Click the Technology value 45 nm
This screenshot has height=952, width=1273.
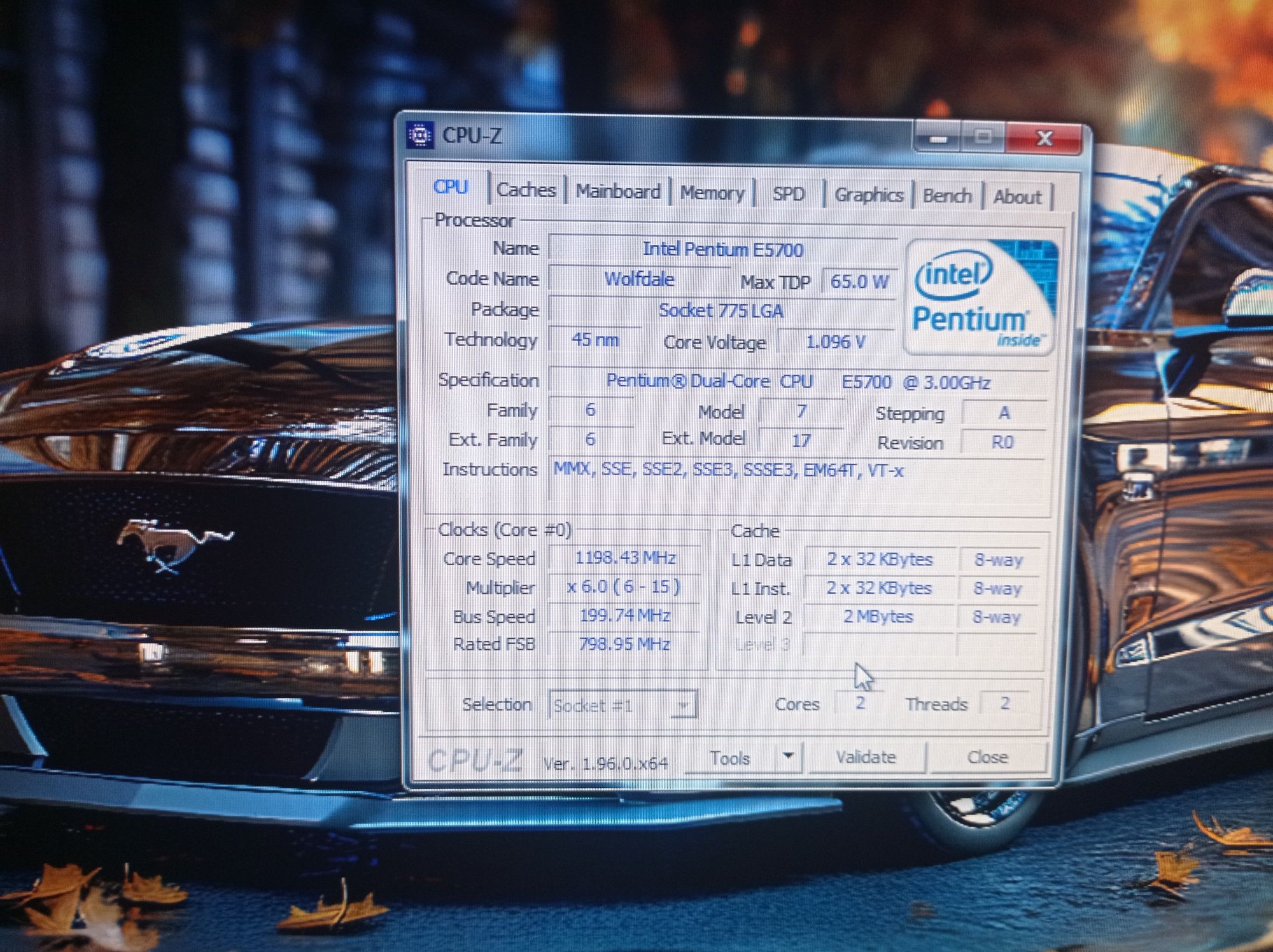[594, 340]
